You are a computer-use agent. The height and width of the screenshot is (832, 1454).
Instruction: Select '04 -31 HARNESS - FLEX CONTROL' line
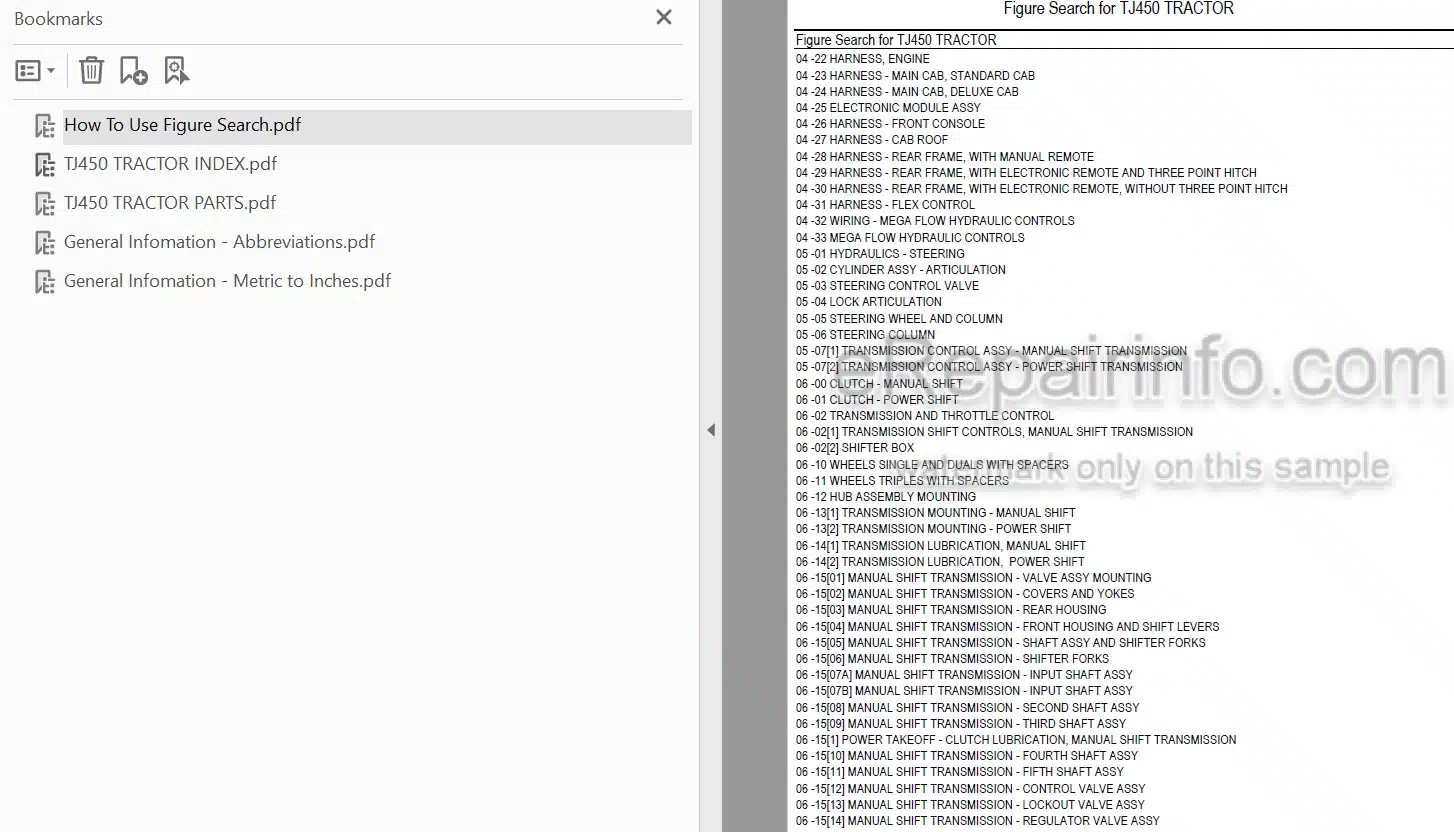[x=885, y=204]
